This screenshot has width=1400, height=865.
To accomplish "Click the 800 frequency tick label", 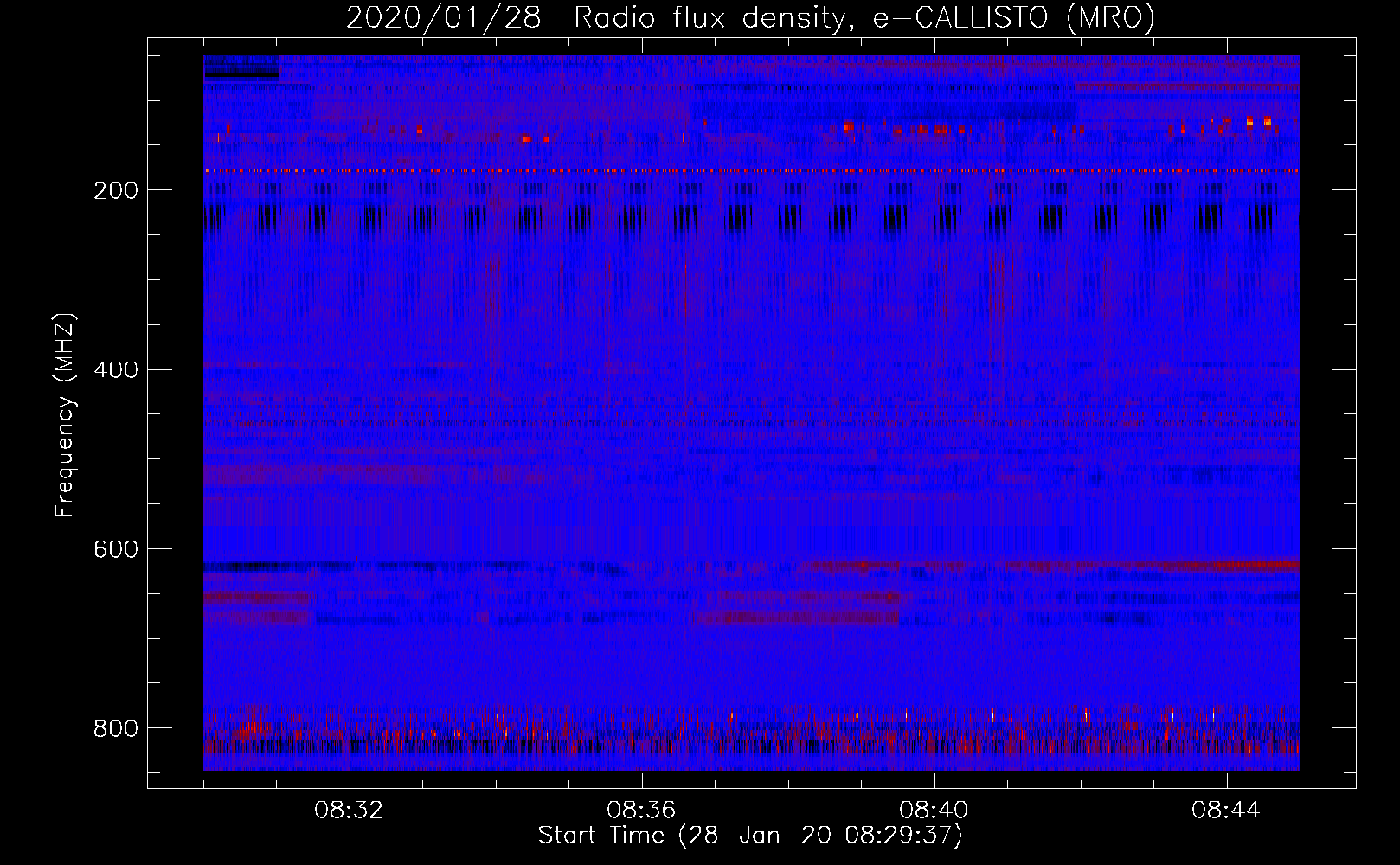I will [115, 728].
